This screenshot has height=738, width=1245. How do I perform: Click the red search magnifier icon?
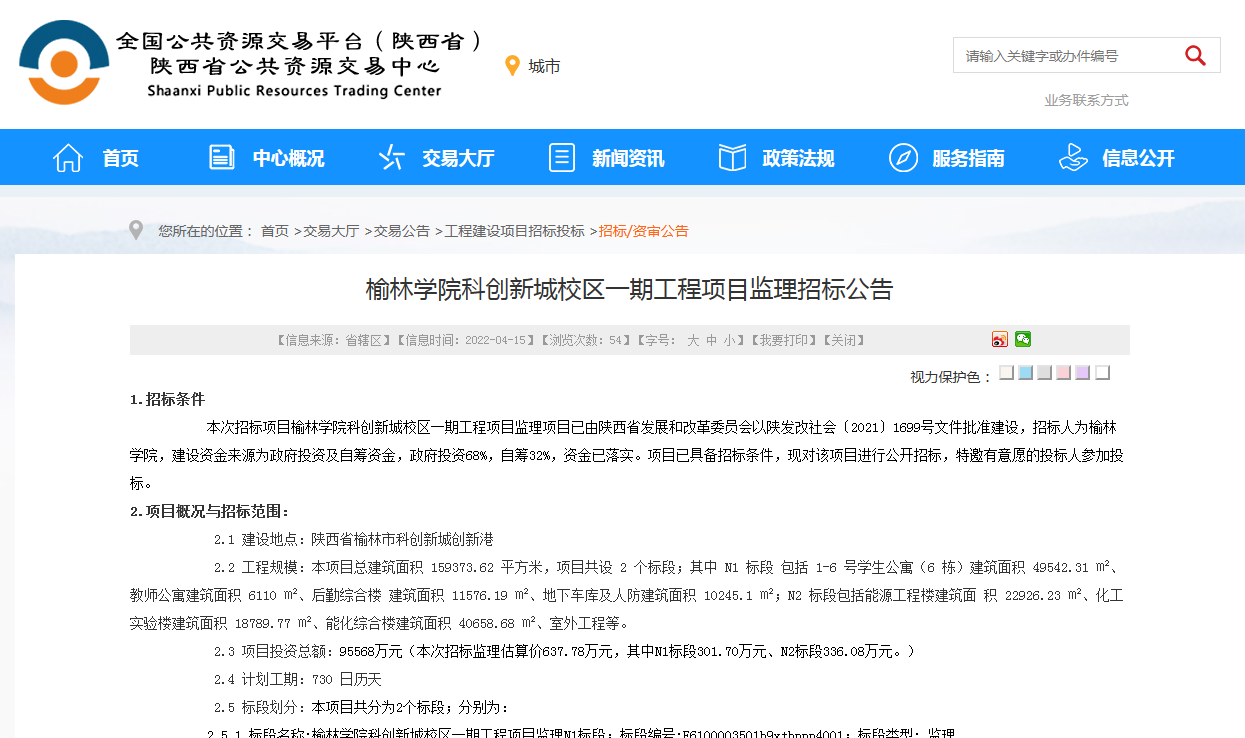(1195, 56)
